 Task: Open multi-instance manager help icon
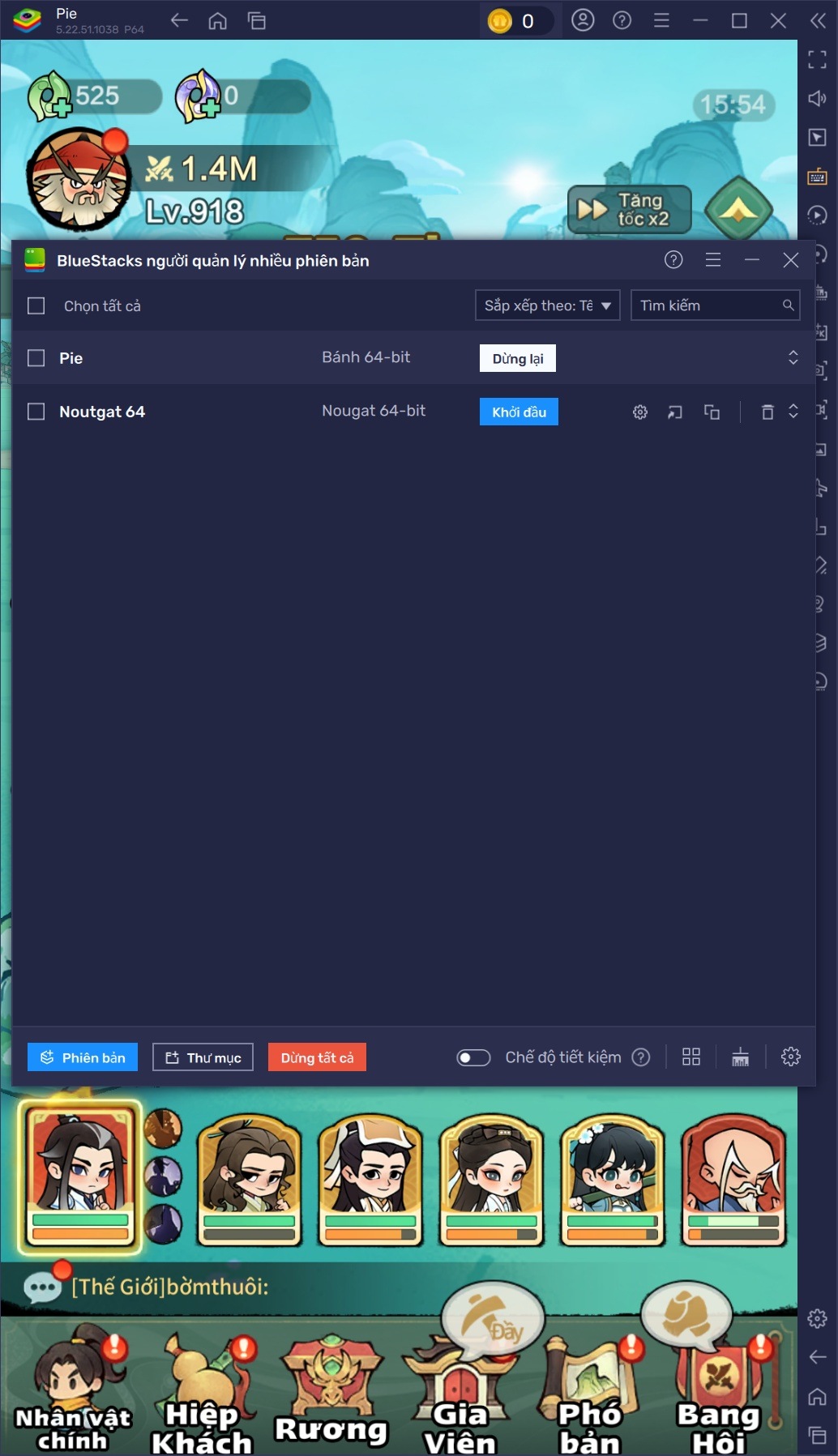click(x=673, y=260)
